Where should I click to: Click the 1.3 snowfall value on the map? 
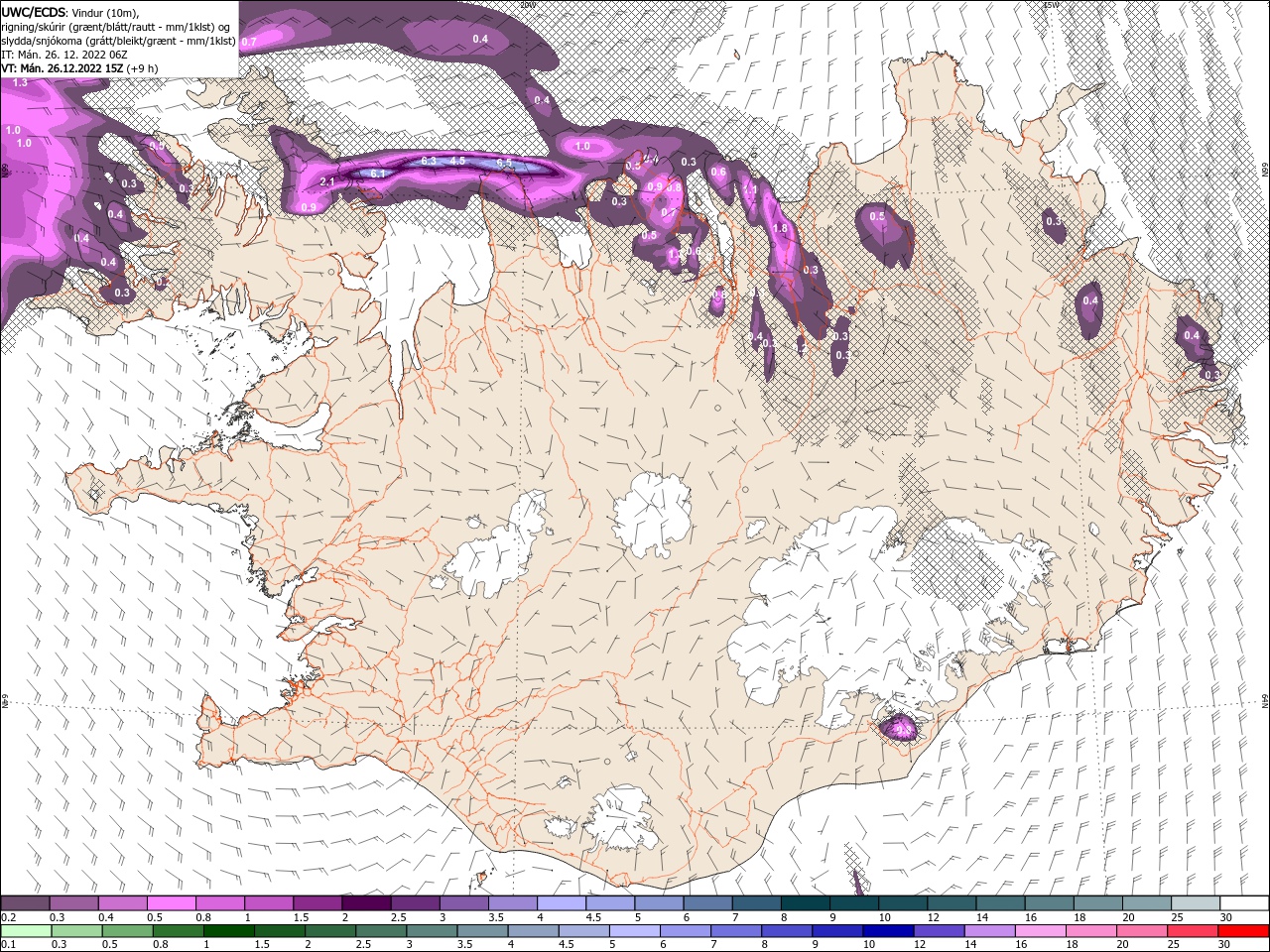tap(20, 83)
